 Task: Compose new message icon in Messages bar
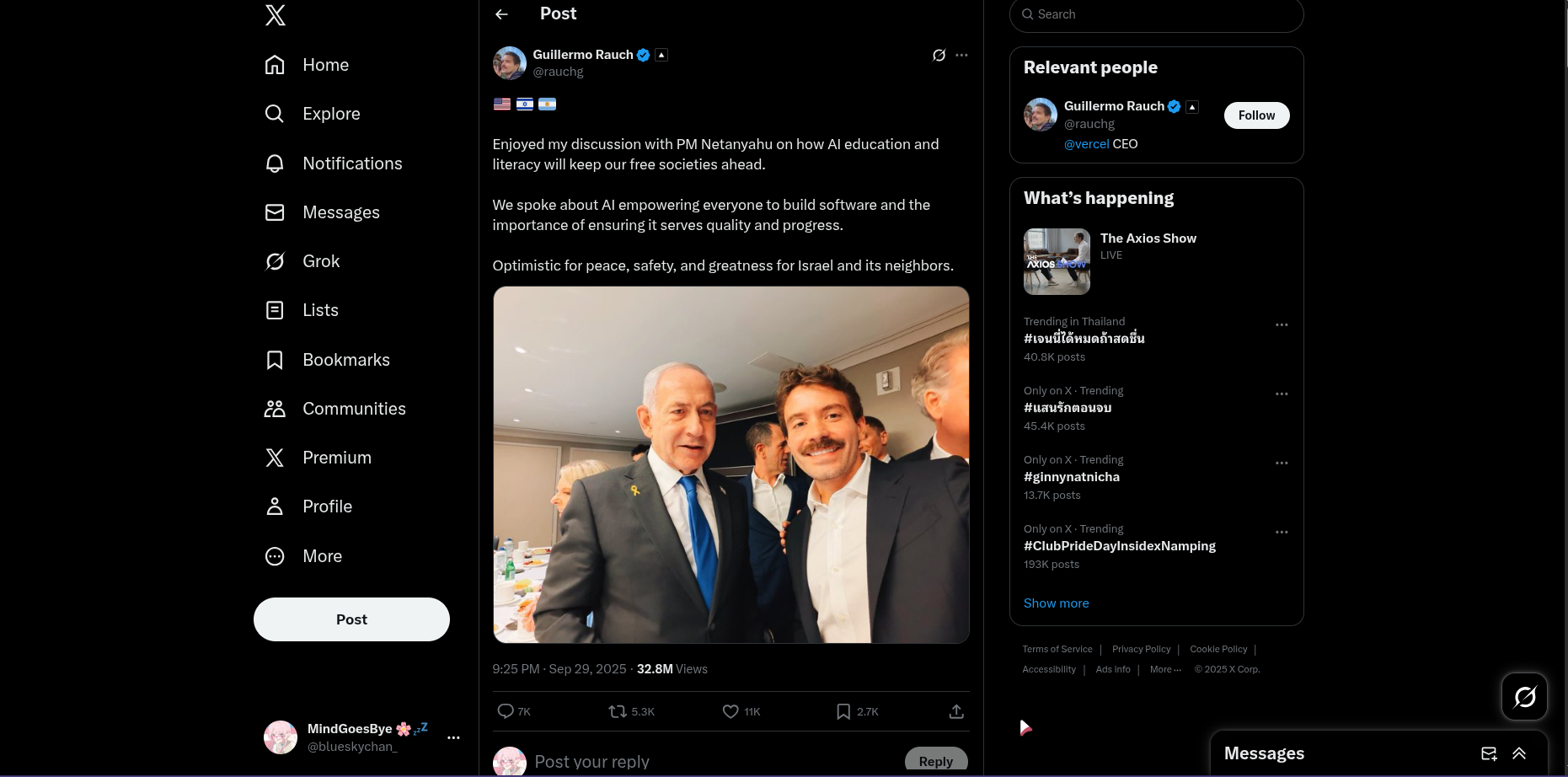(1489, 753)
